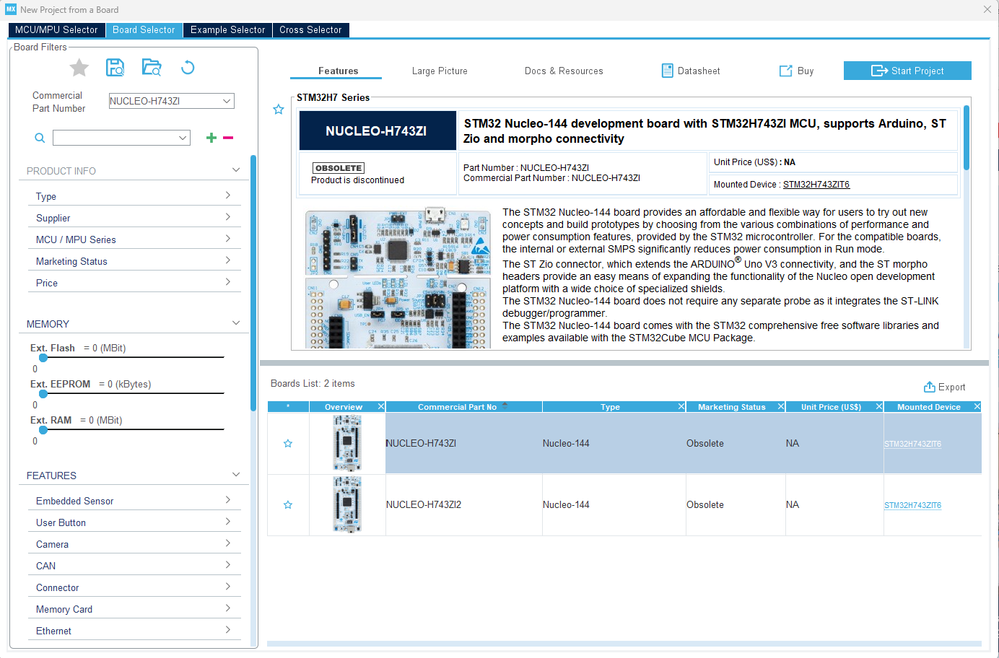Sort by Commercial Part No arrow
This screenshot has width=999, height=658.
[505, 405]
